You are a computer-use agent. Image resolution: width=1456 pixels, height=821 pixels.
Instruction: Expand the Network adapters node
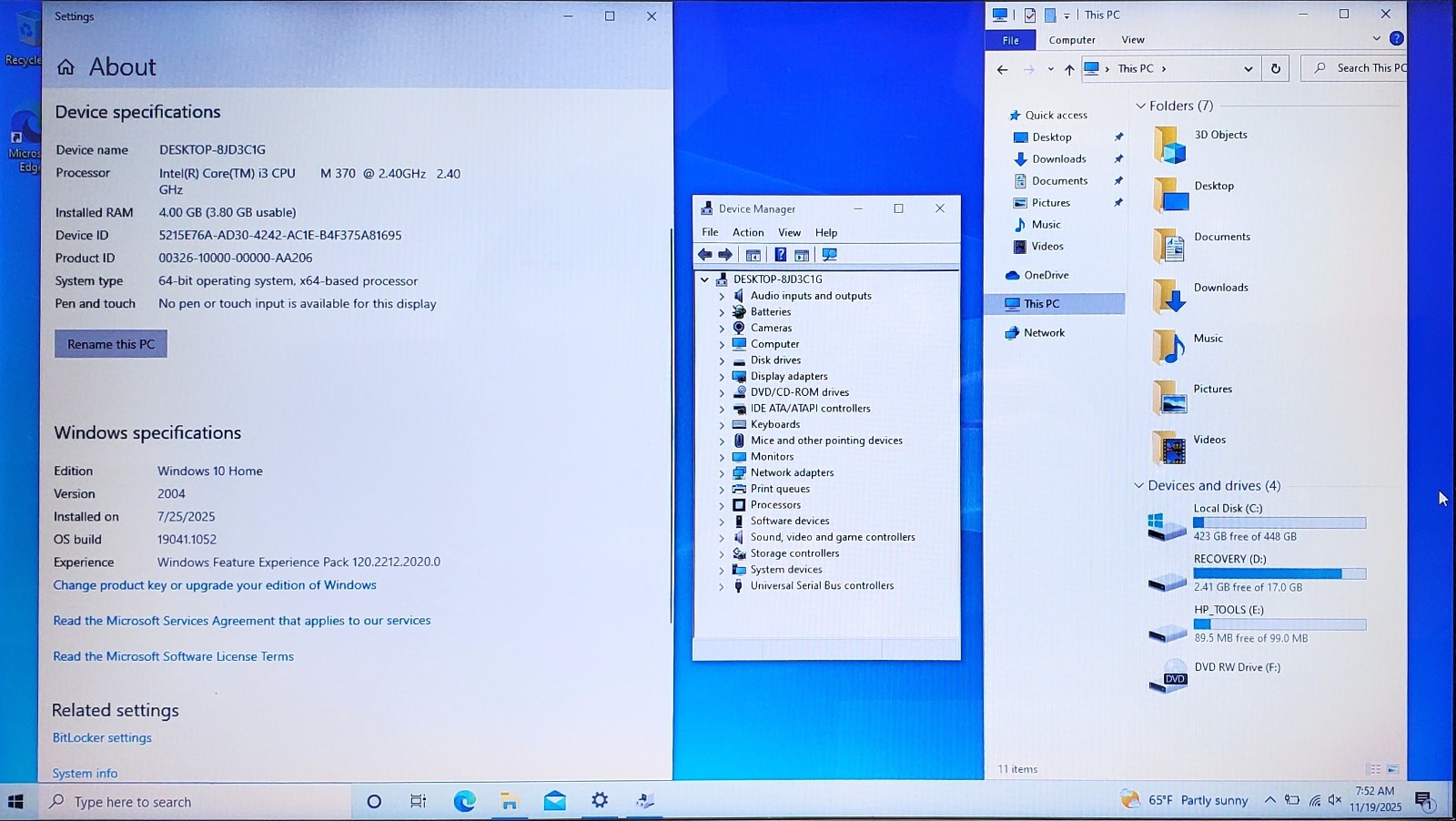click(x=722, y=473)
